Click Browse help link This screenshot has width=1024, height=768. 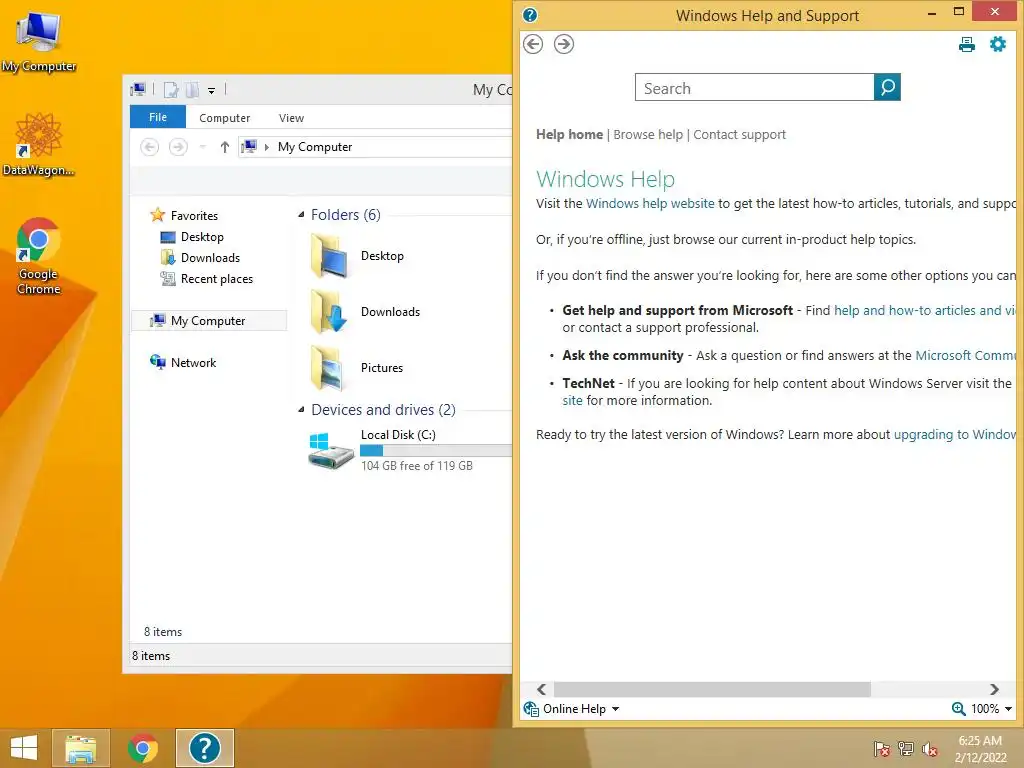(x=648, y=135)
